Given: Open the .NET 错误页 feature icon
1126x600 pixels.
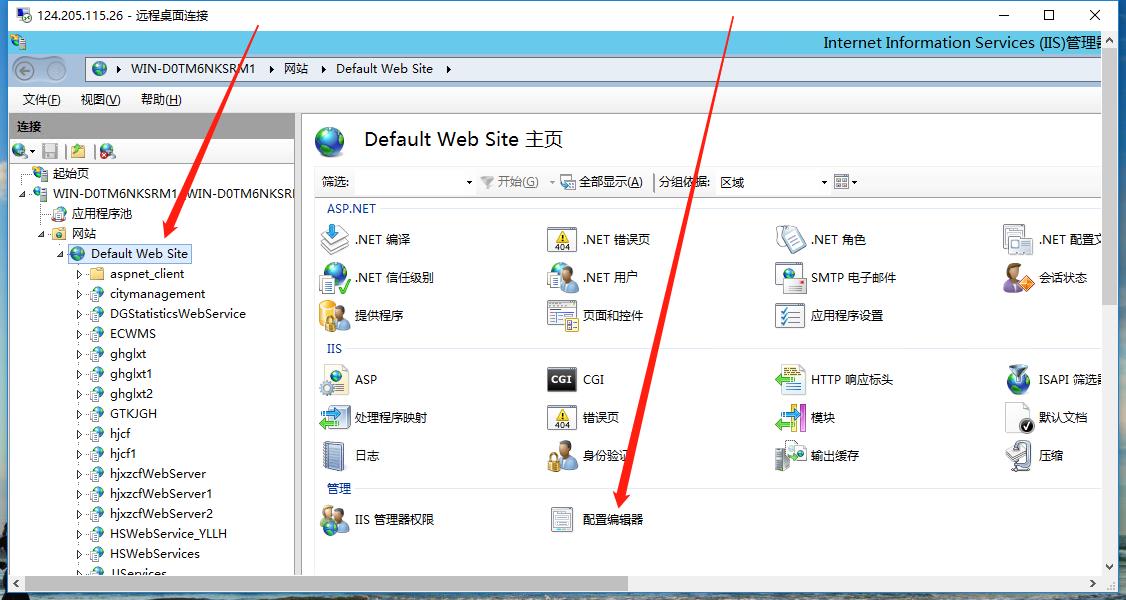Looking at the screenshot, I should [562, 239].
